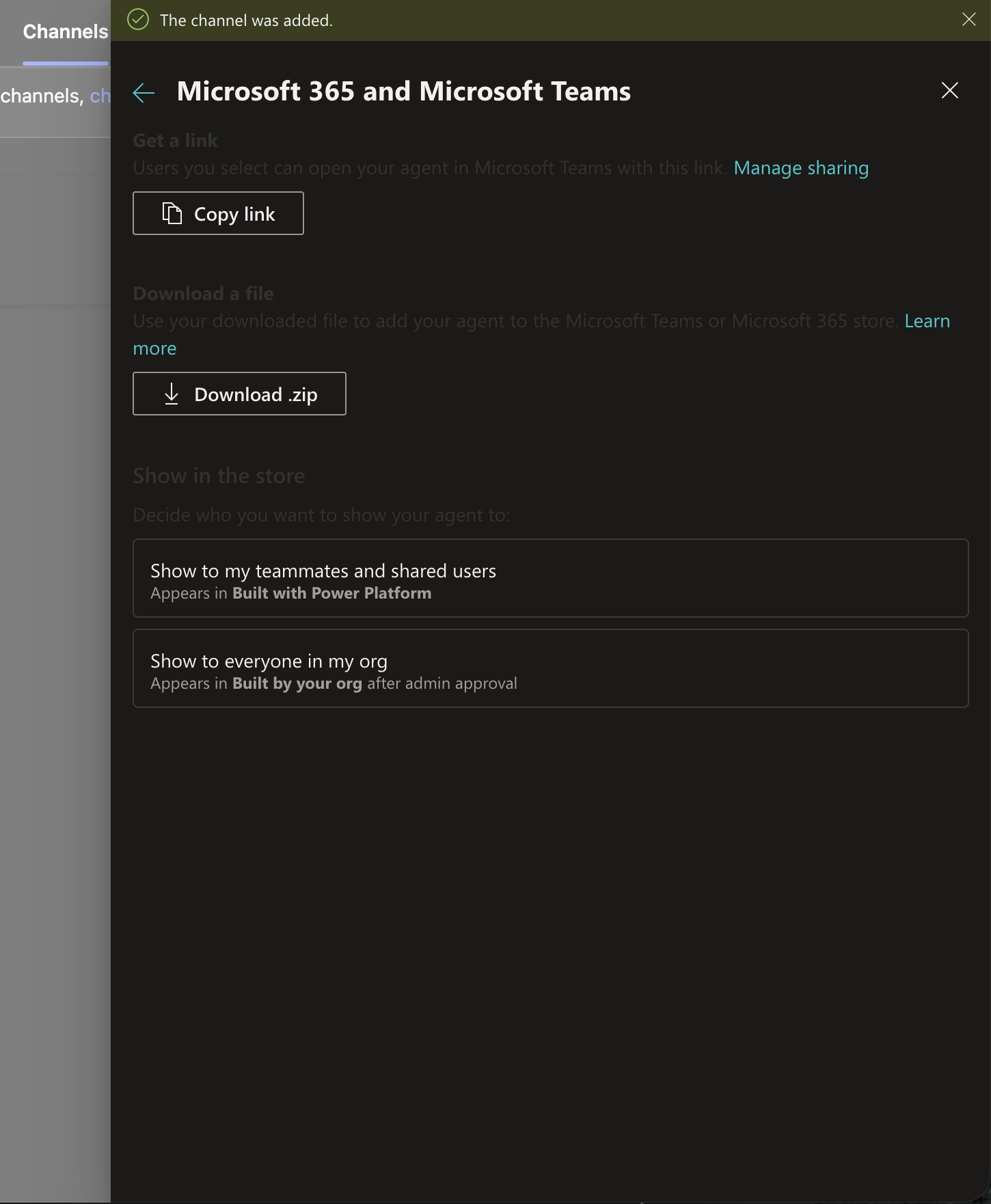
Task: Dismiss the channel added notification
Action: click(968, 19)
